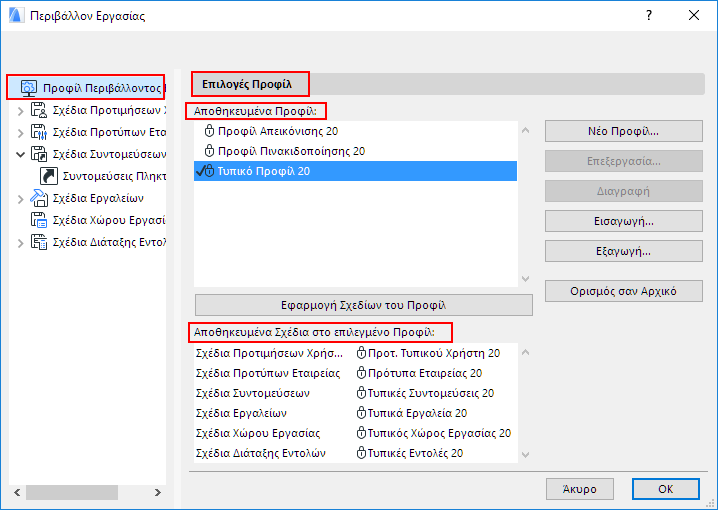
Task: Click the Προφίλ Περιβάλλοντος monitor icon
Action: (x=29, y=88)
